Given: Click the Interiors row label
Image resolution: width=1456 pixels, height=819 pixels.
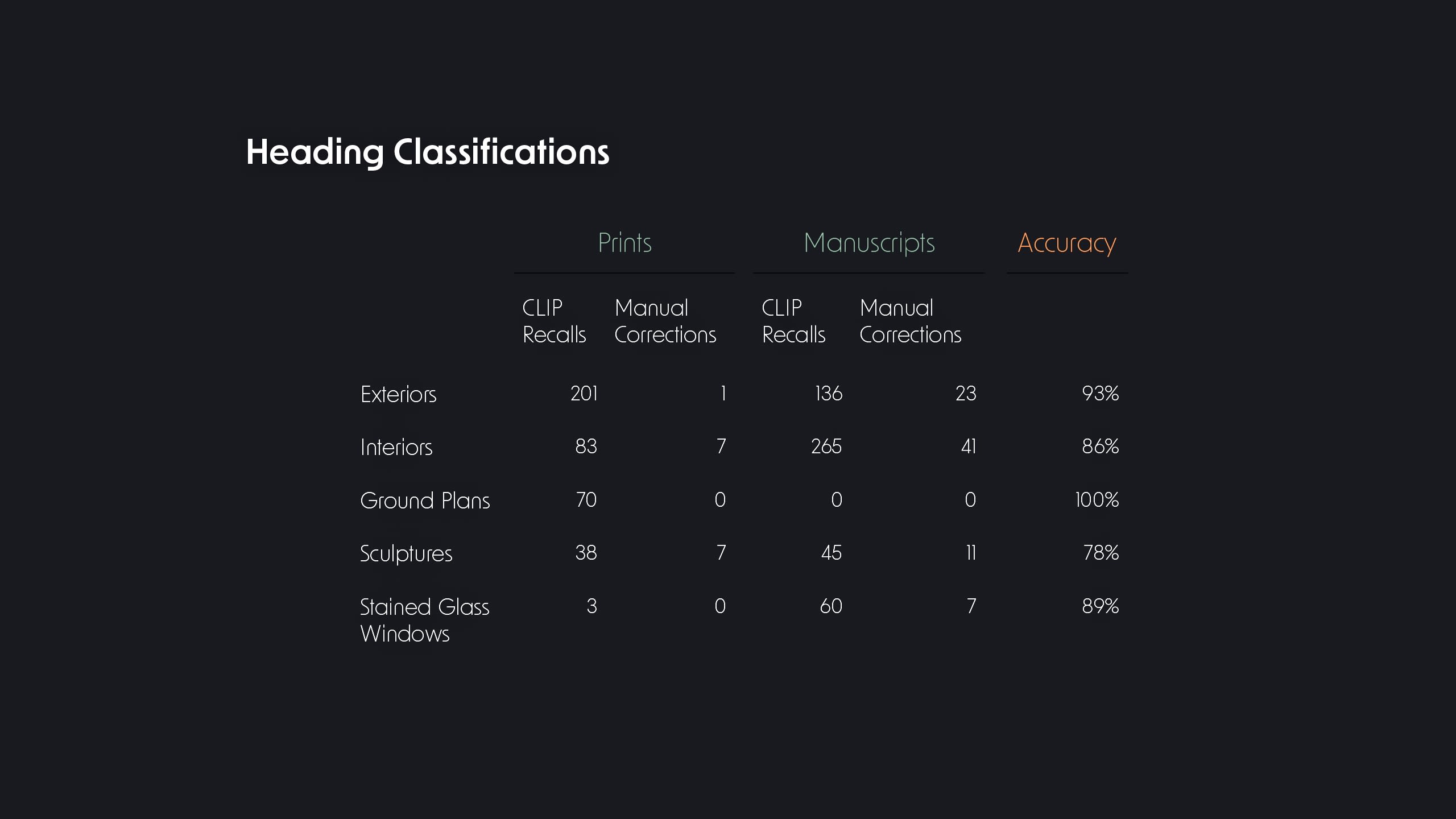Looking at the screenshot, I should pyautogui.click(x=396, y=447).
